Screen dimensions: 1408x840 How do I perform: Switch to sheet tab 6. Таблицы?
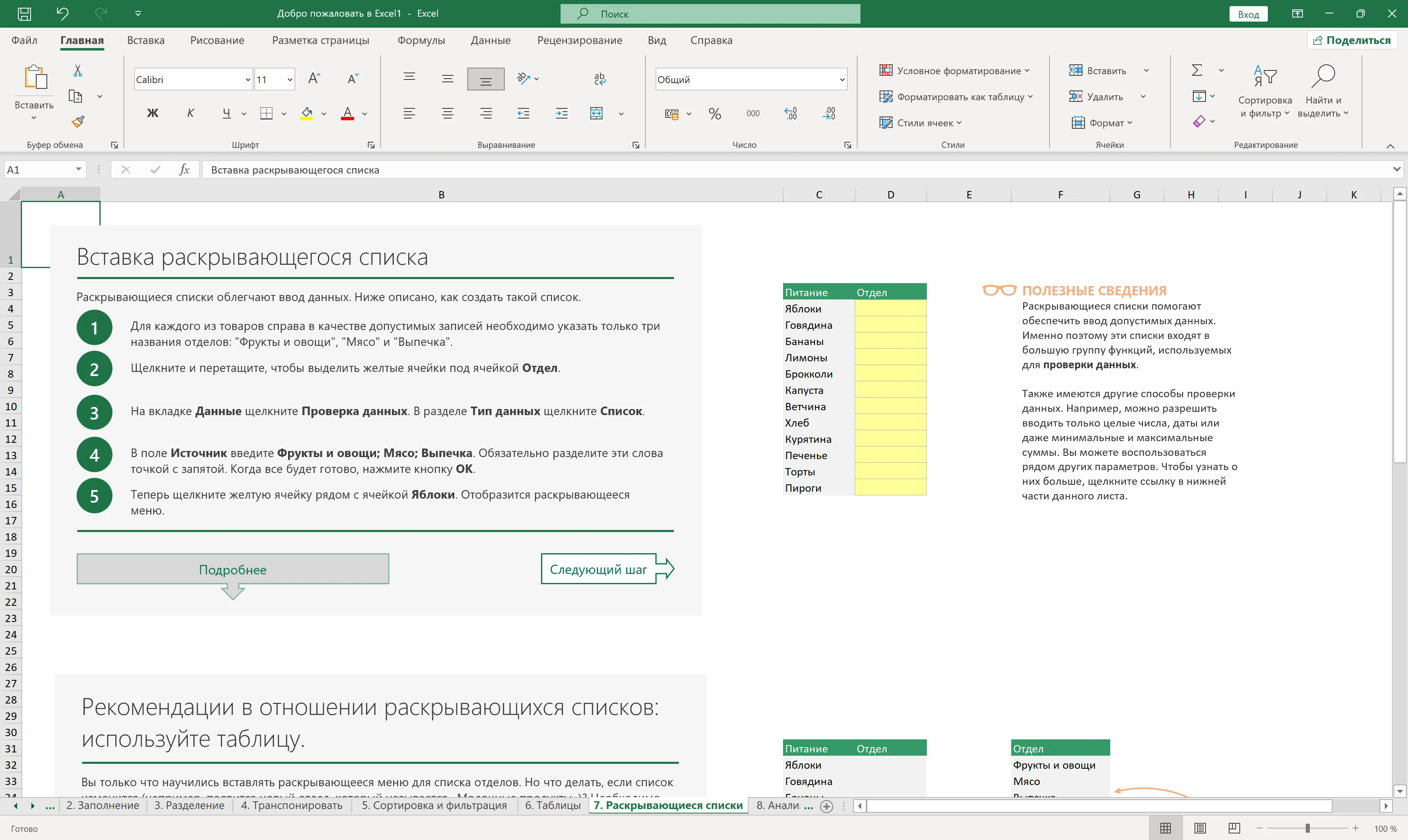tap(552, 805)
